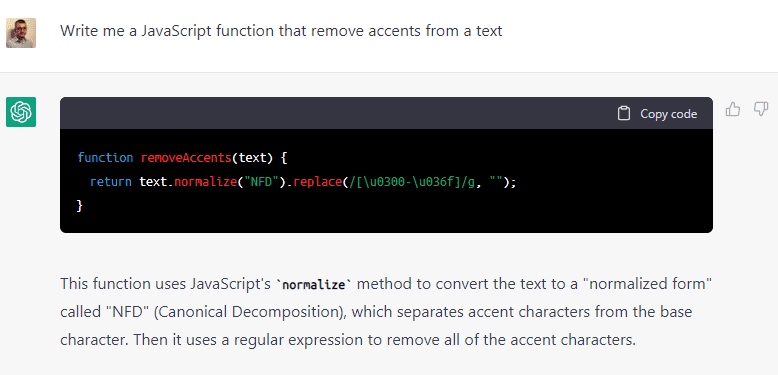
Task: Click the user profile photo avatar
Action: coord(21,33)
